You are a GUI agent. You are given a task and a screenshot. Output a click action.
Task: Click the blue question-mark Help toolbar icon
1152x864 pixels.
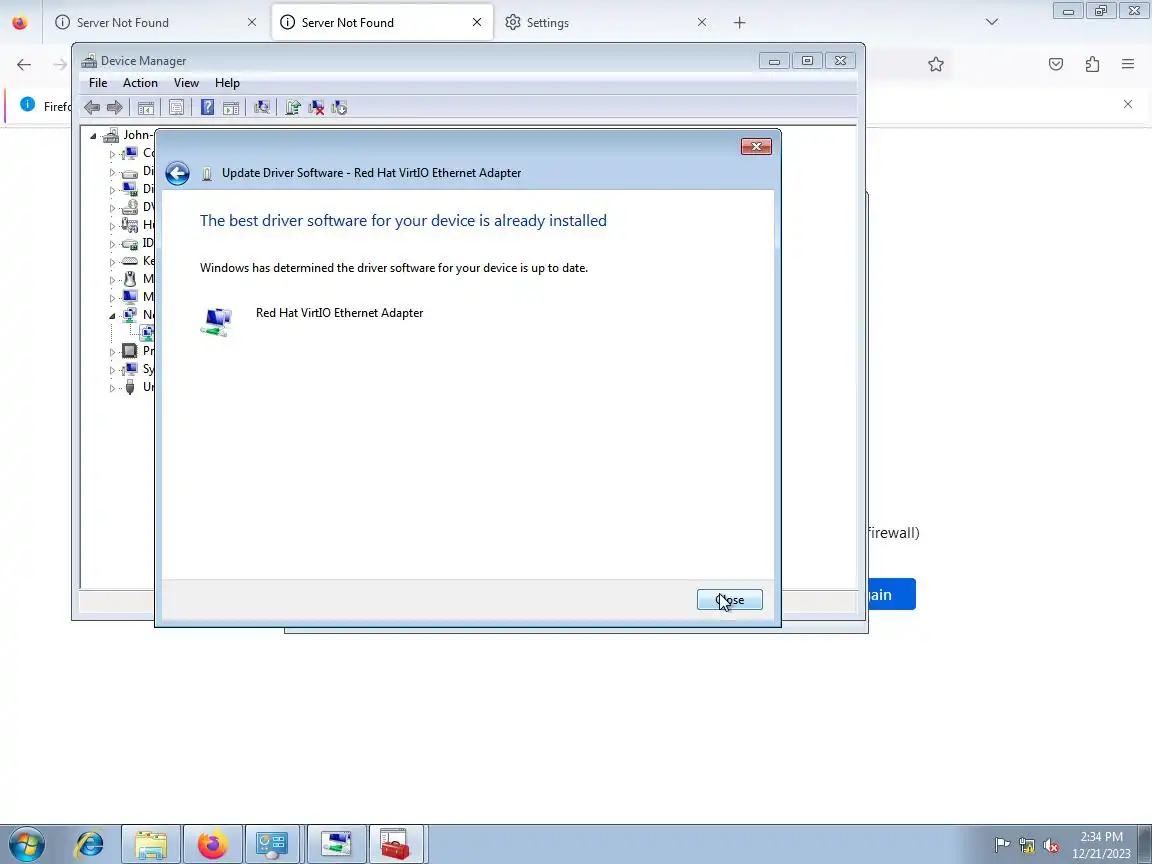click(x=207, y=108)
